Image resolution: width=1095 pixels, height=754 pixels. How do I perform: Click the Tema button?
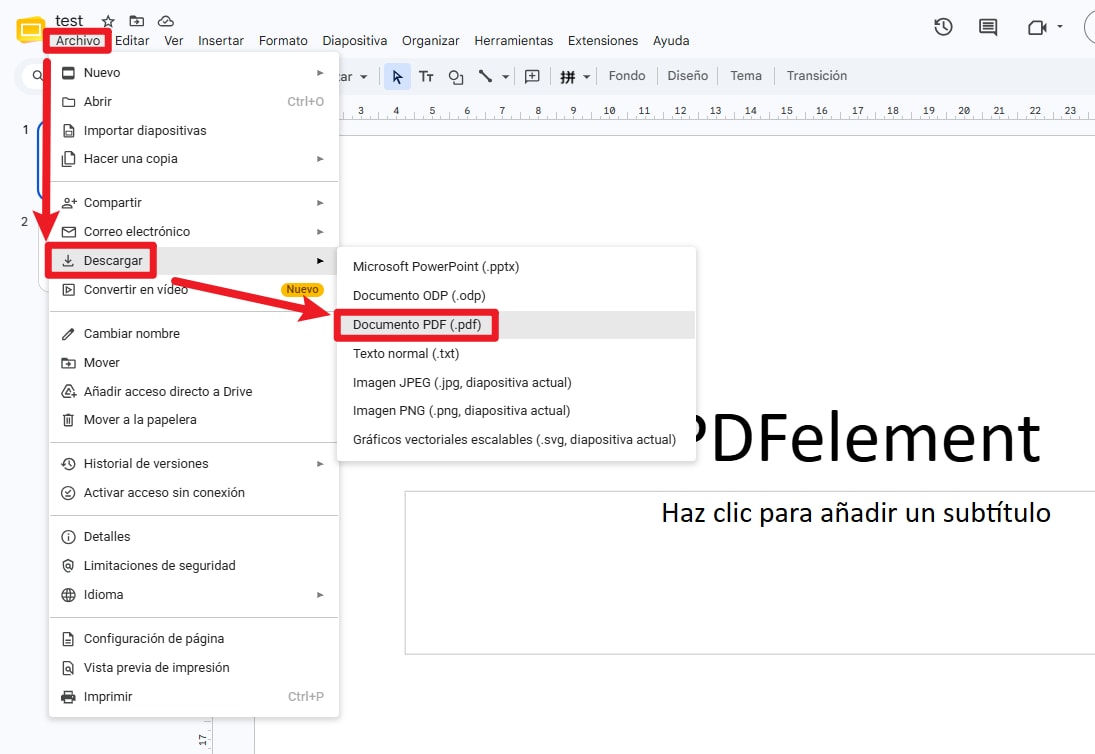[746, 75]
